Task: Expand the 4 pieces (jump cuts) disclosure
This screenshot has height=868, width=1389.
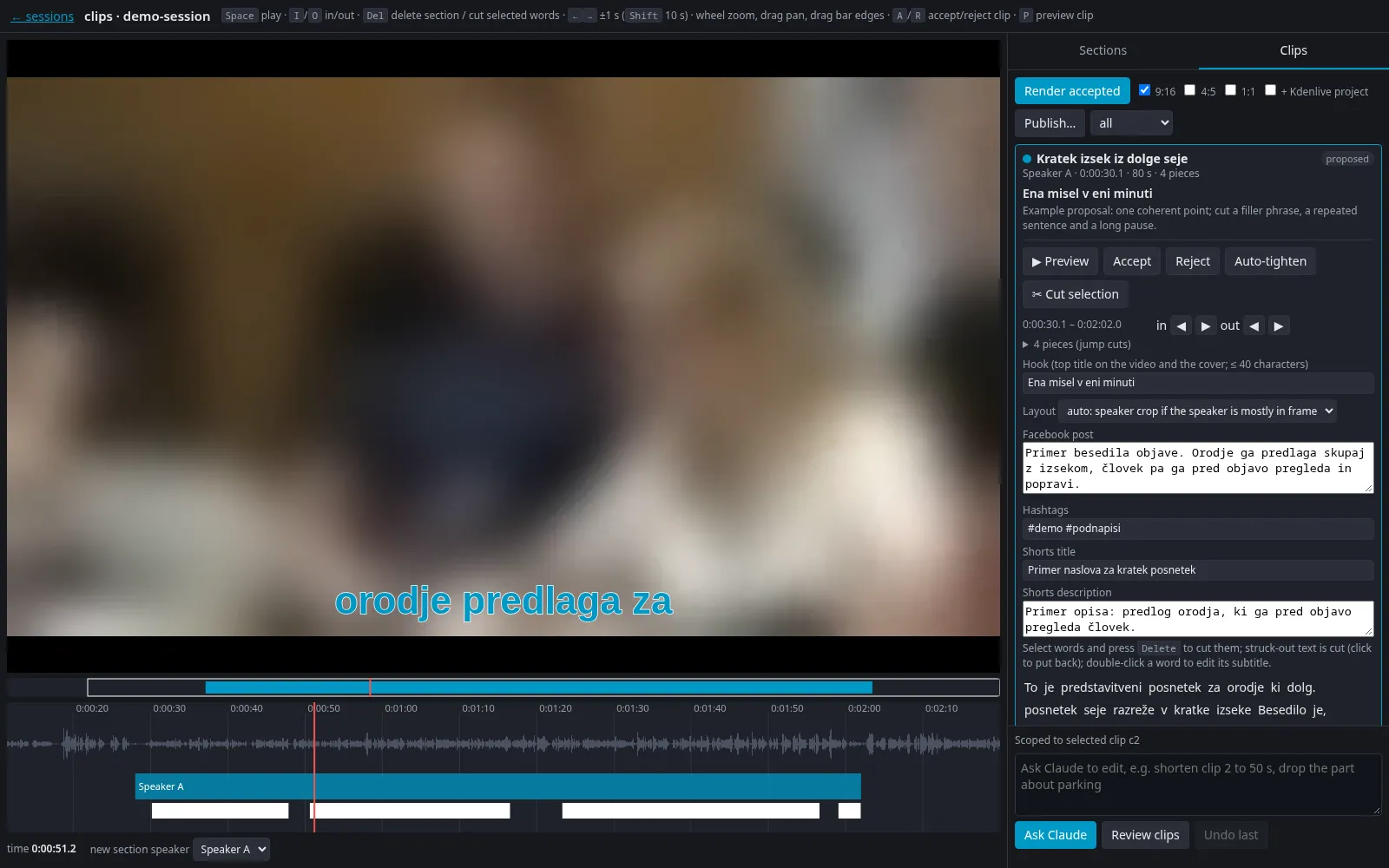Action: [x=1076, y=345]
